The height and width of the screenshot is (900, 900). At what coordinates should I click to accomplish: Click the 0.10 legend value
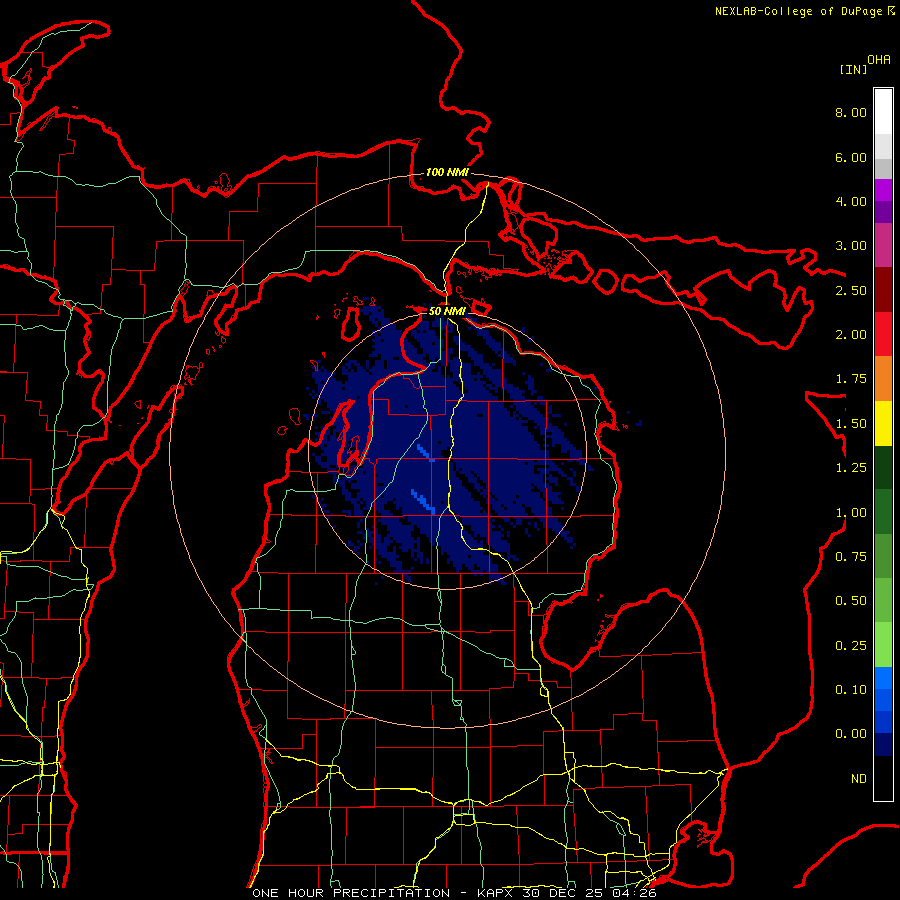(851, 690)
